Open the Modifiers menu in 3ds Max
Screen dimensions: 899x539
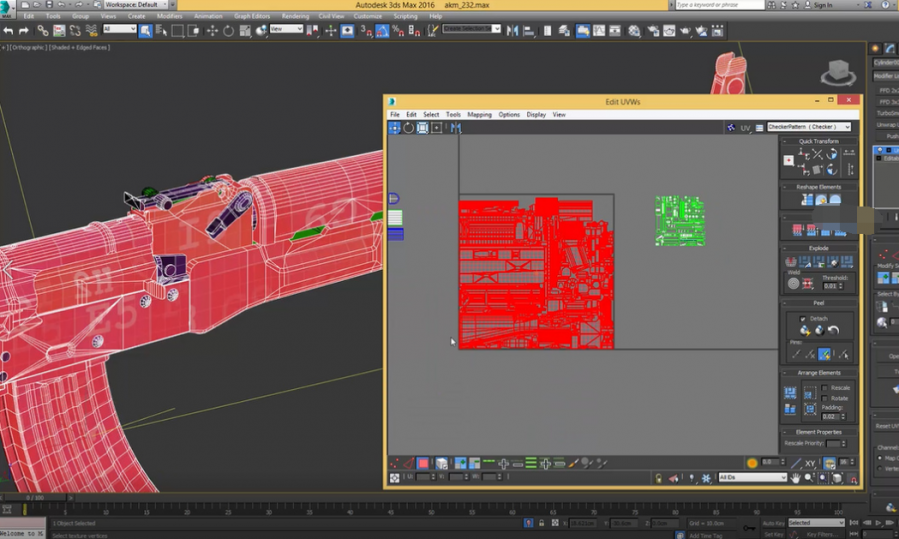click(x=170, y=16)
